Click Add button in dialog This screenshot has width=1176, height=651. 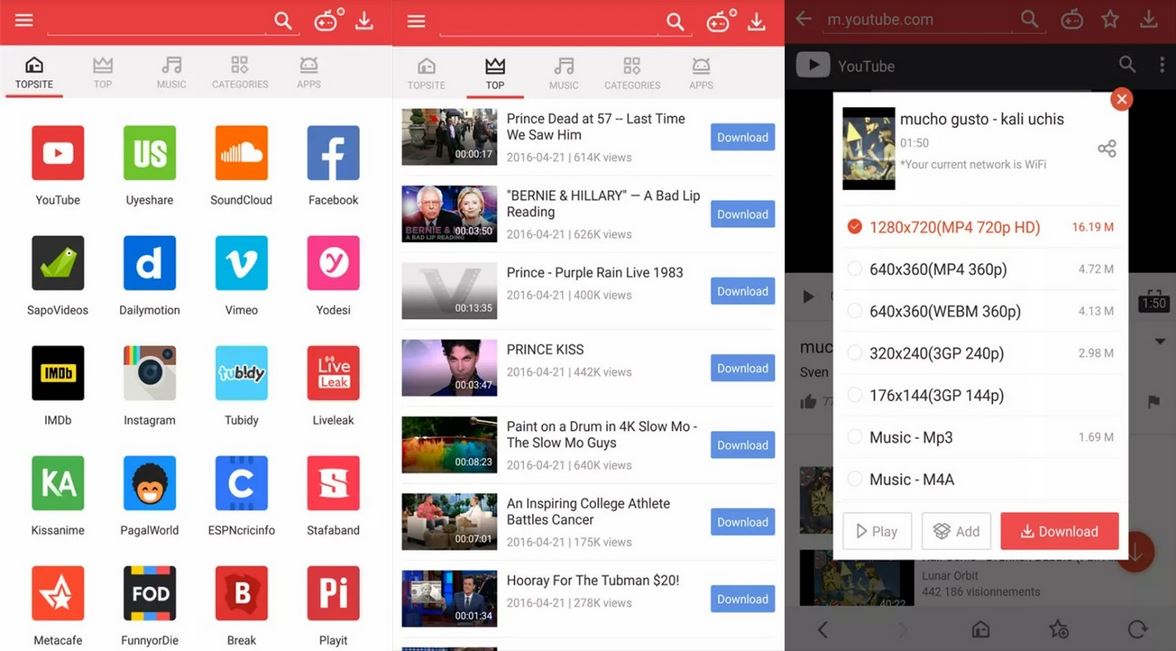pyautogui.click(x=956, y=531)
